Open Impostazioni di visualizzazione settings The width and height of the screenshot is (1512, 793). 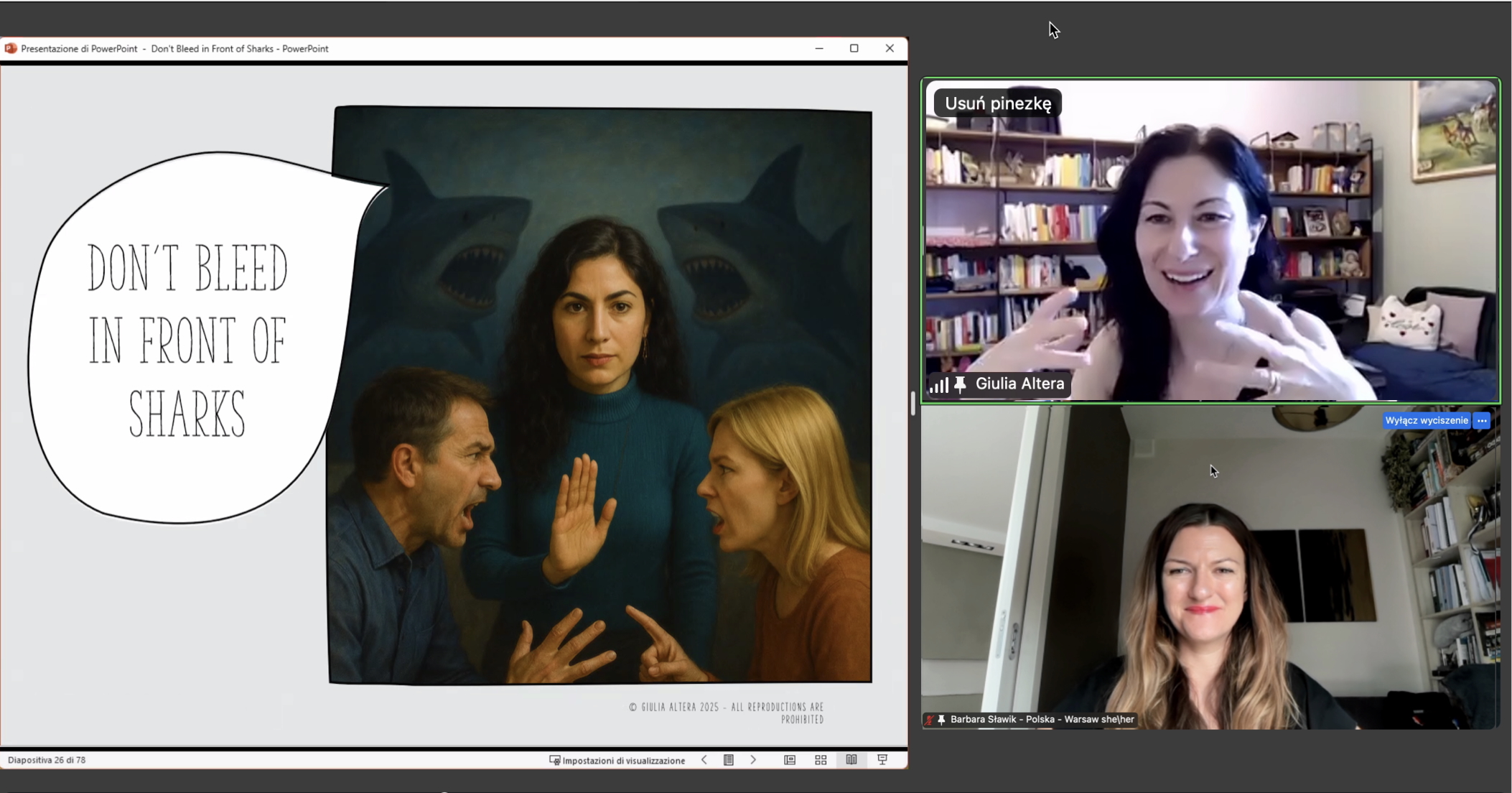(617, 760)
